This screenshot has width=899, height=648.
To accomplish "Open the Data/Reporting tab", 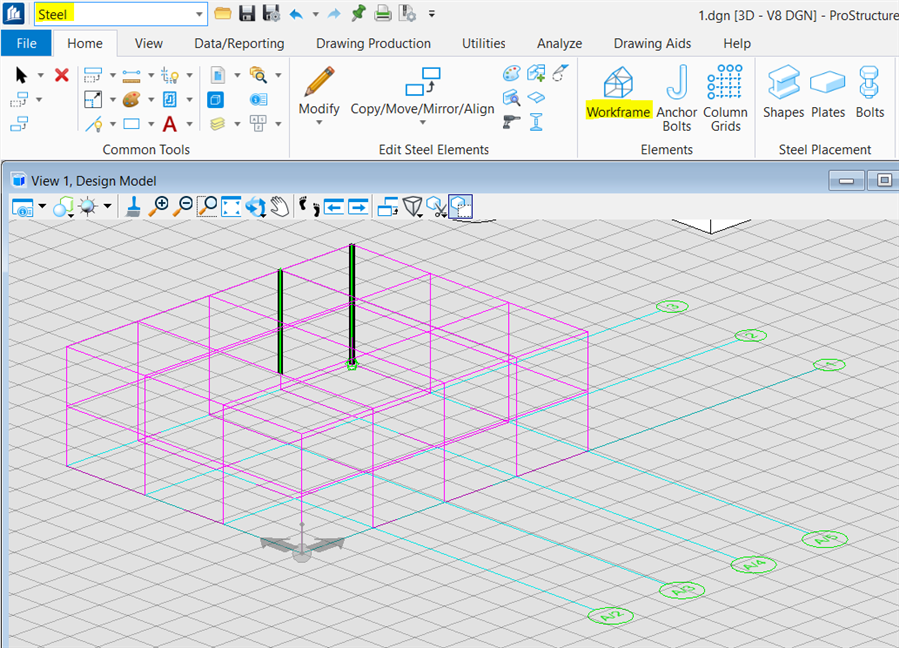I will (x=239, y=44).
